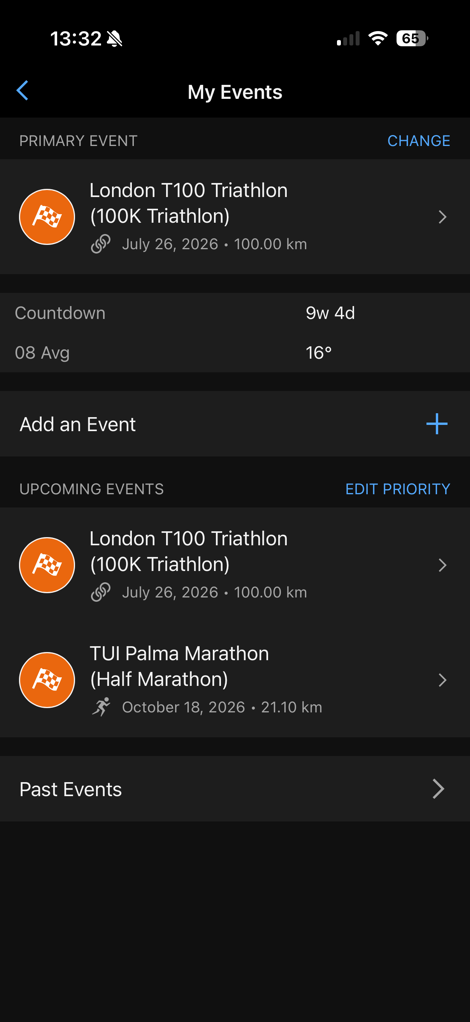Image resolution: width=470 pixels, height=1022 pixels.
Task: Tap the battery indicator in status bar
Action: coord(411,39)
